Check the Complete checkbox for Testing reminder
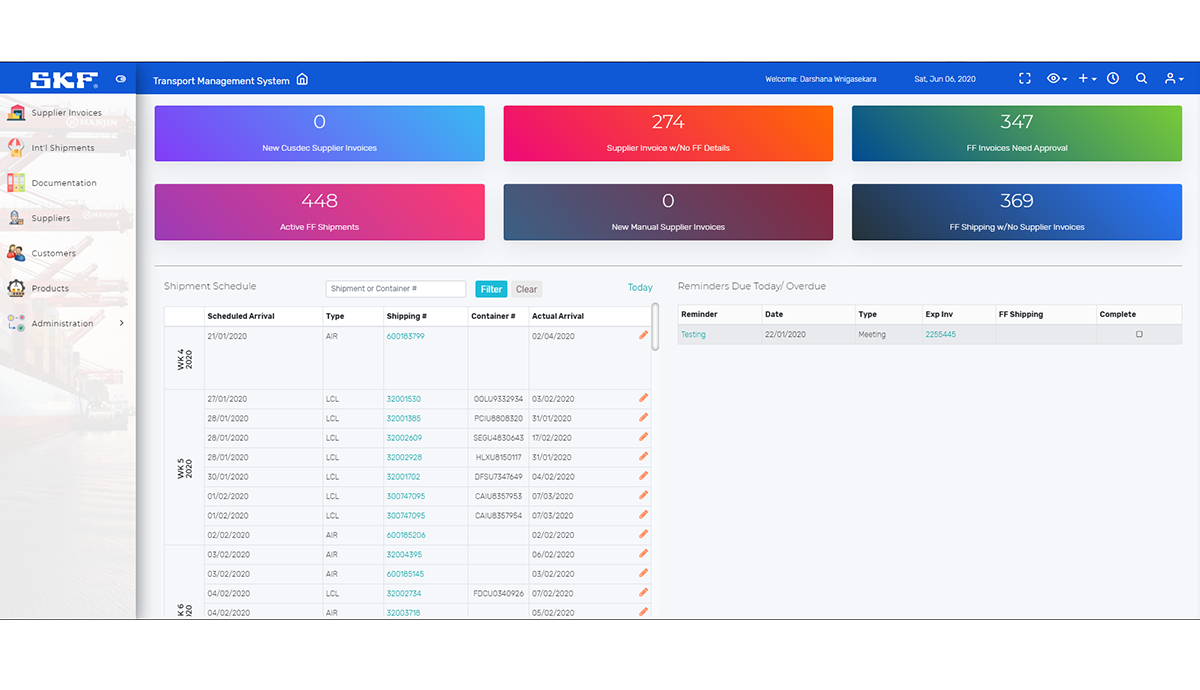This screenshot has width=1200, height=690. point(1139,334)
